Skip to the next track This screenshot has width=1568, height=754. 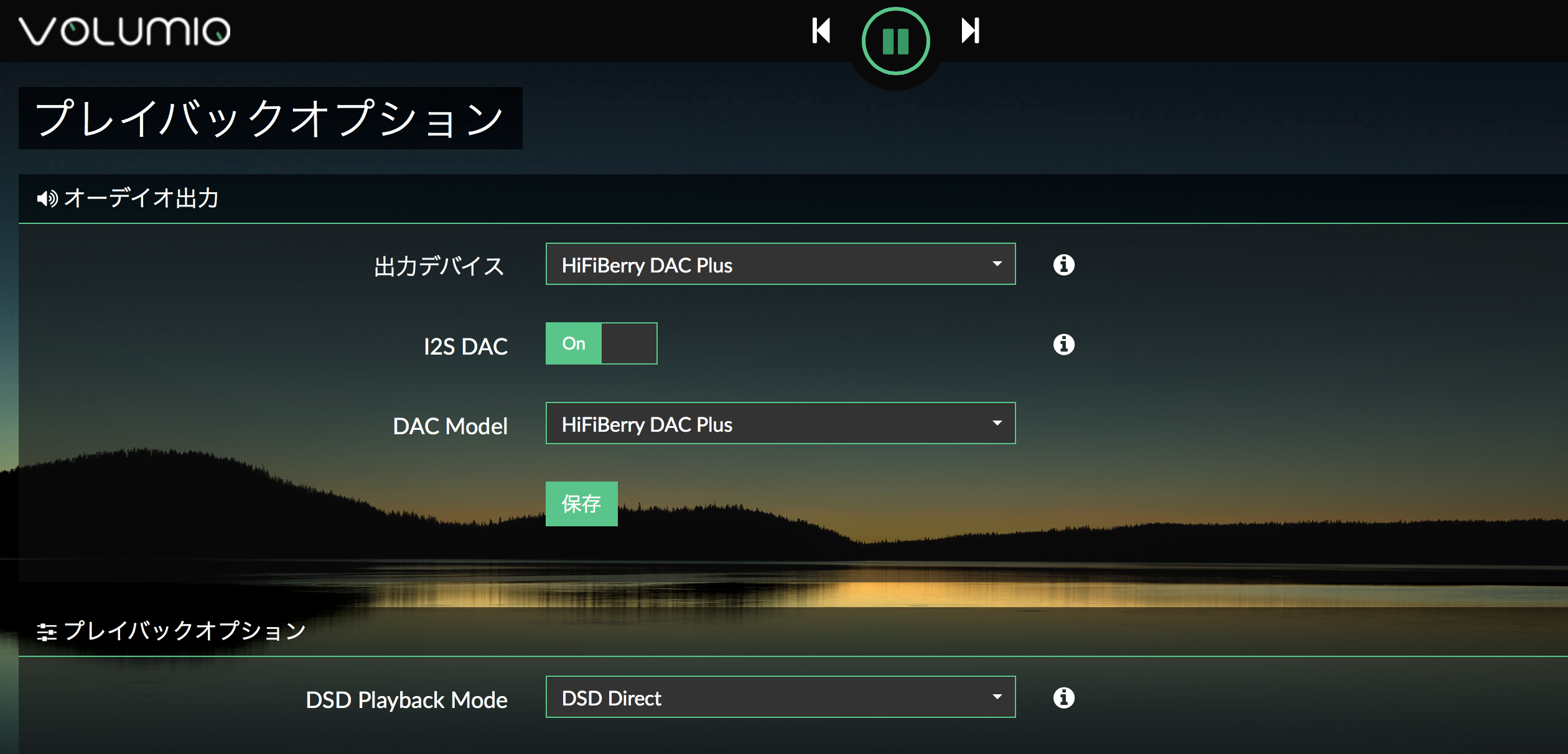click(970, 30)
